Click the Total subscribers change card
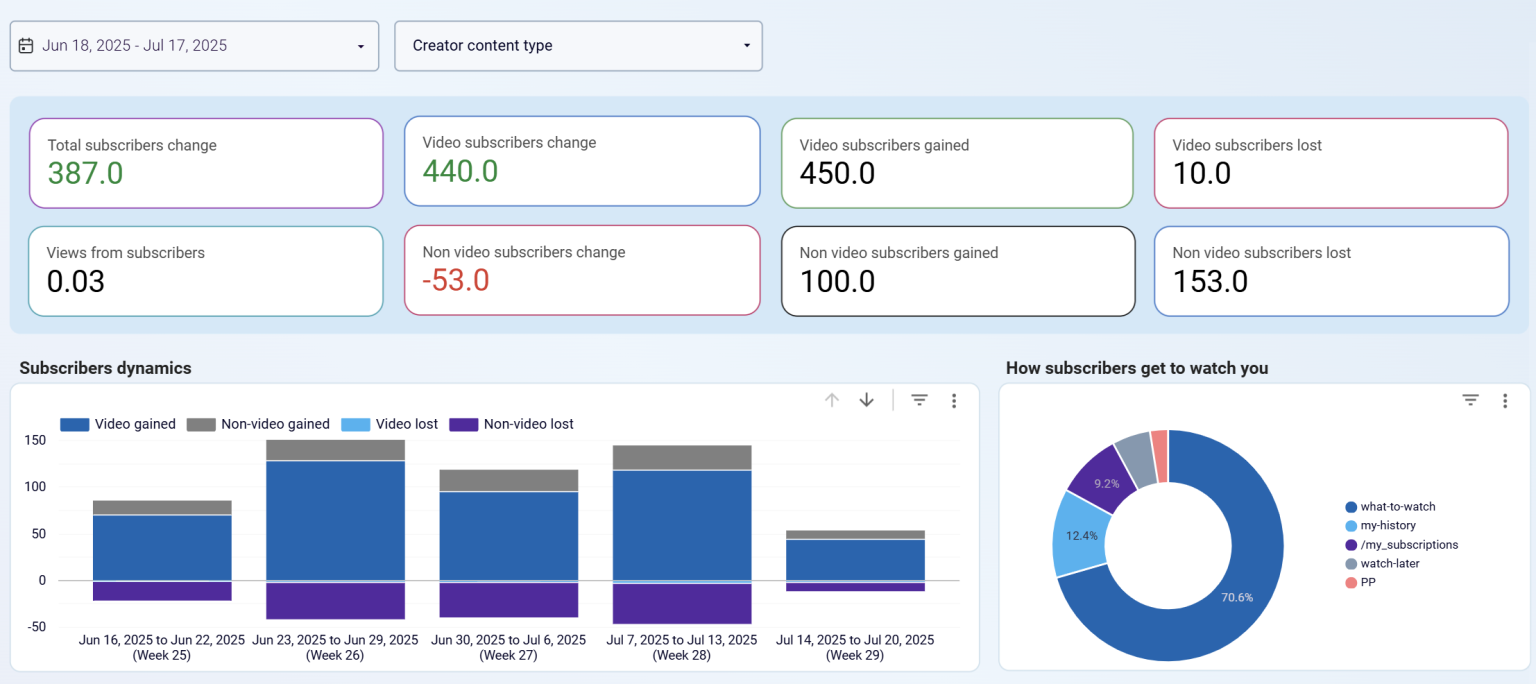The width and height of the screenshot is (1536, 684). (x=205, y=162)
